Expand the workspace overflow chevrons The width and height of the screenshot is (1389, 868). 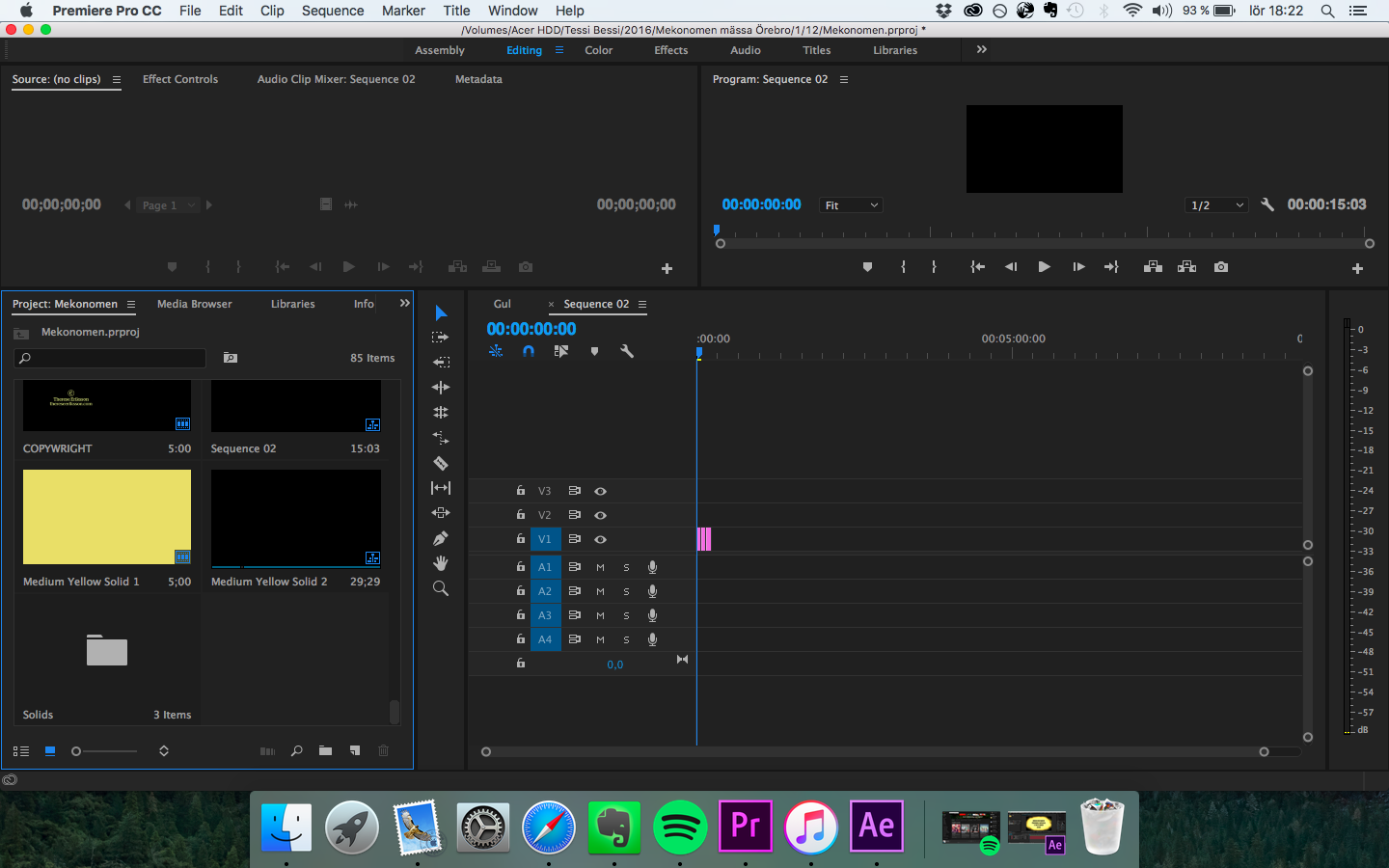982,49
